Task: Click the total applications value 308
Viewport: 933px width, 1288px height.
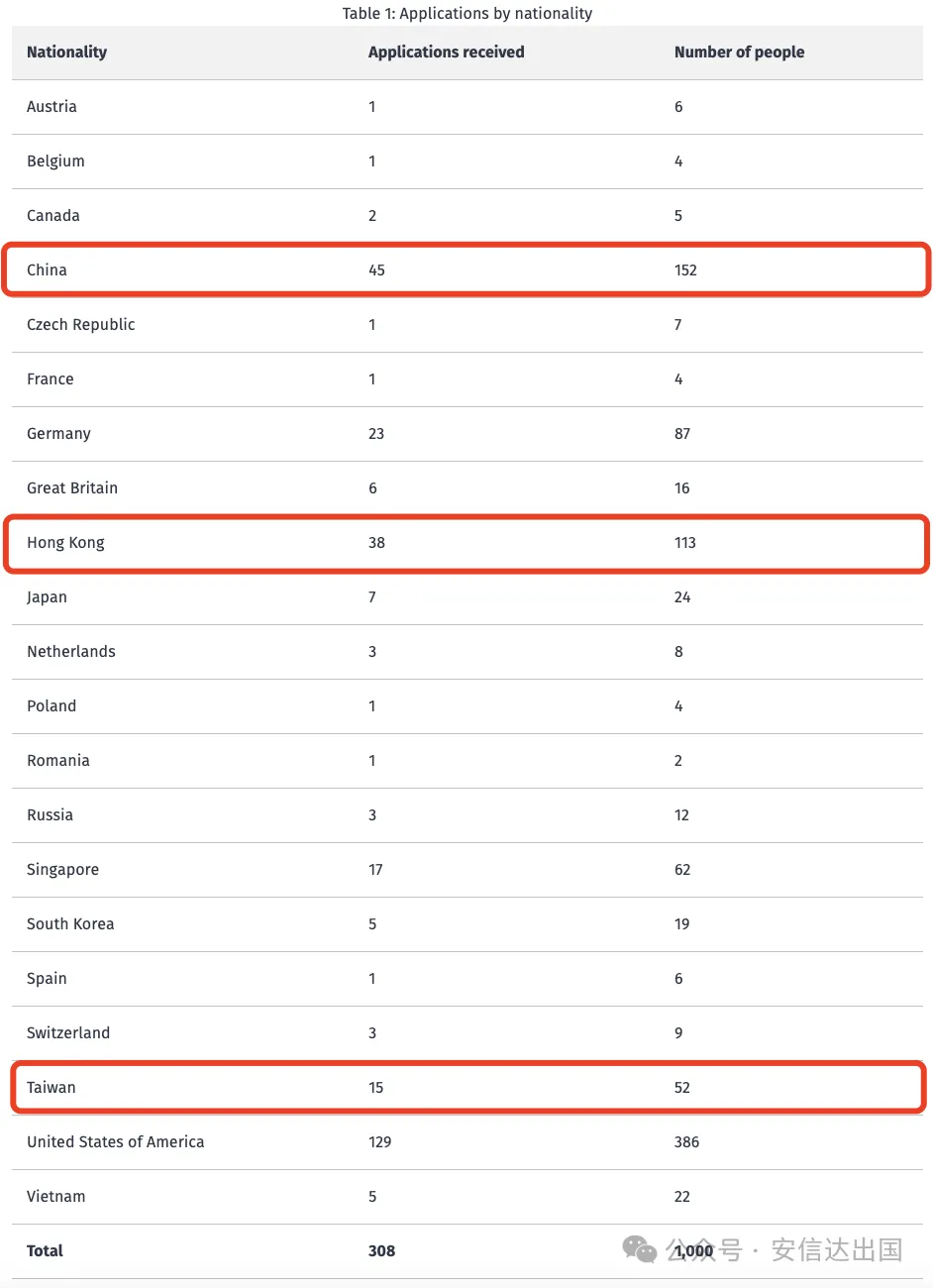Action: [x=381, y=1250]
